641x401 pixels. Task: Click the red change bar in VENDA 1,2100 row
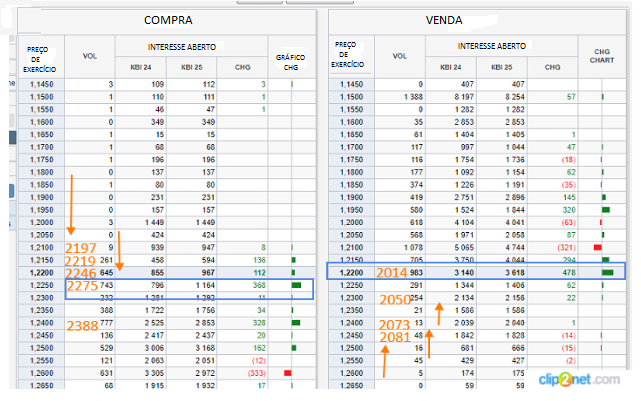click(x=597, y=246)
